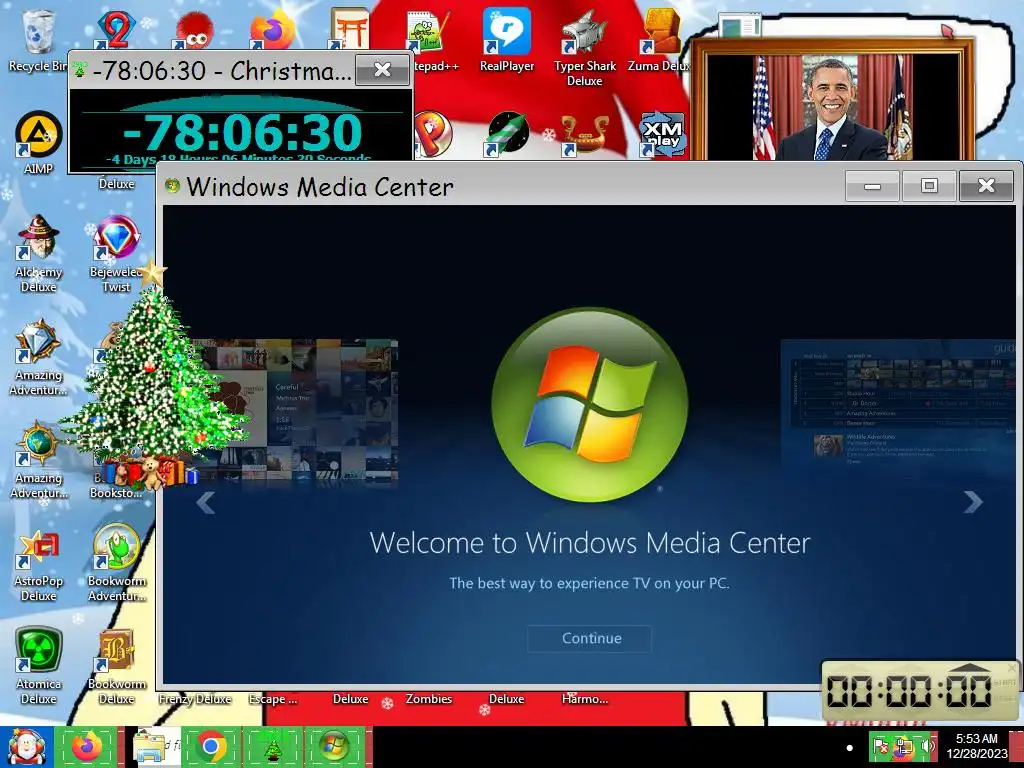
Task: Launch Bookworm Adventures shortcut with green worm
Action: coord(116,563)
